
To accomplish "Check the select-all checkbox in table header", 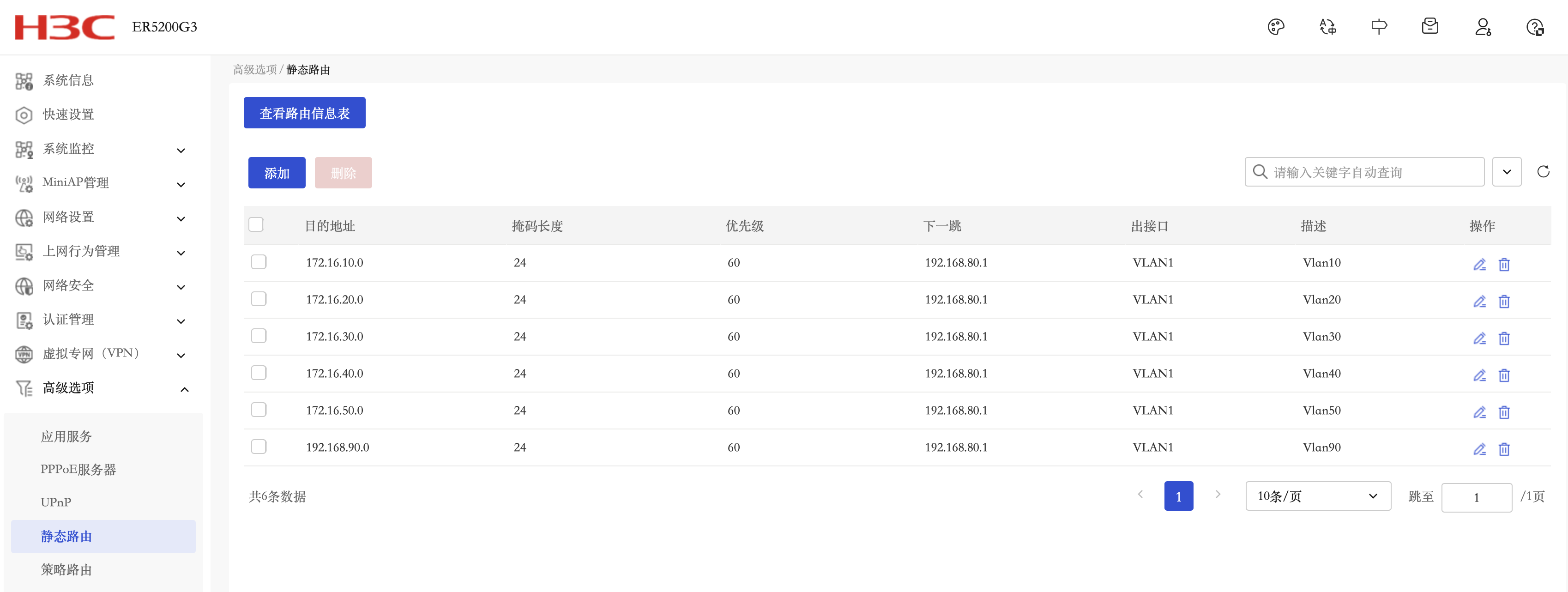I will pyautogui.click(x=256, y=225).
